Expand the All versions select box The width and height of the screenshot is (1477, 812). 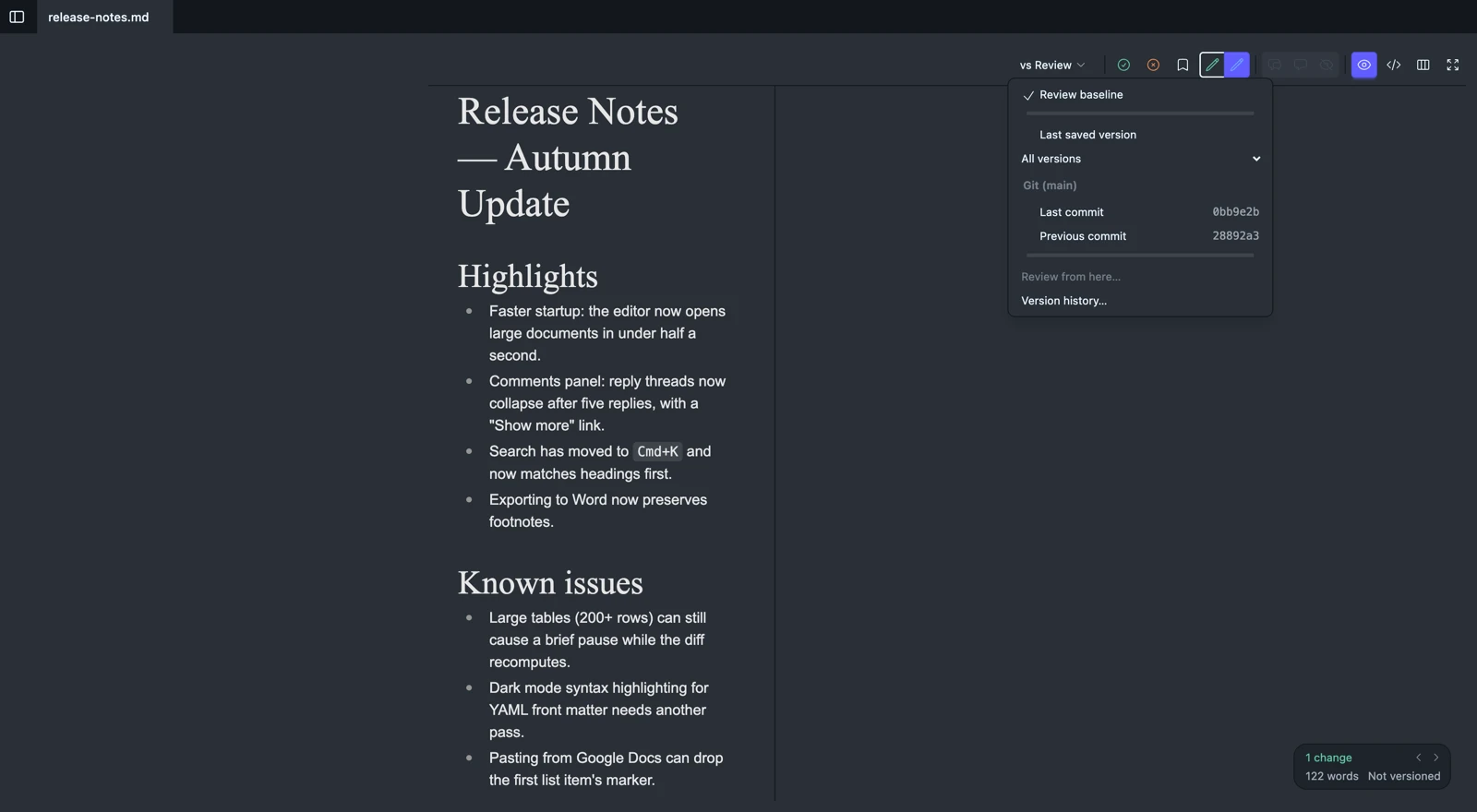[x=1140, y=159]
